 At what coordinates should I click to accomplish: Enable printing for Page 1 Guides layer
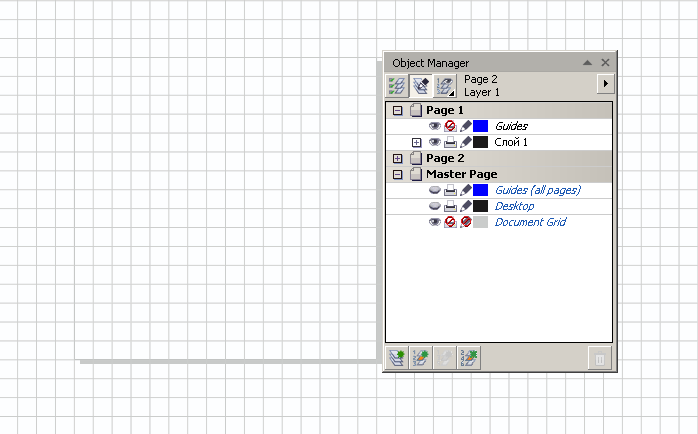[450, 126]
